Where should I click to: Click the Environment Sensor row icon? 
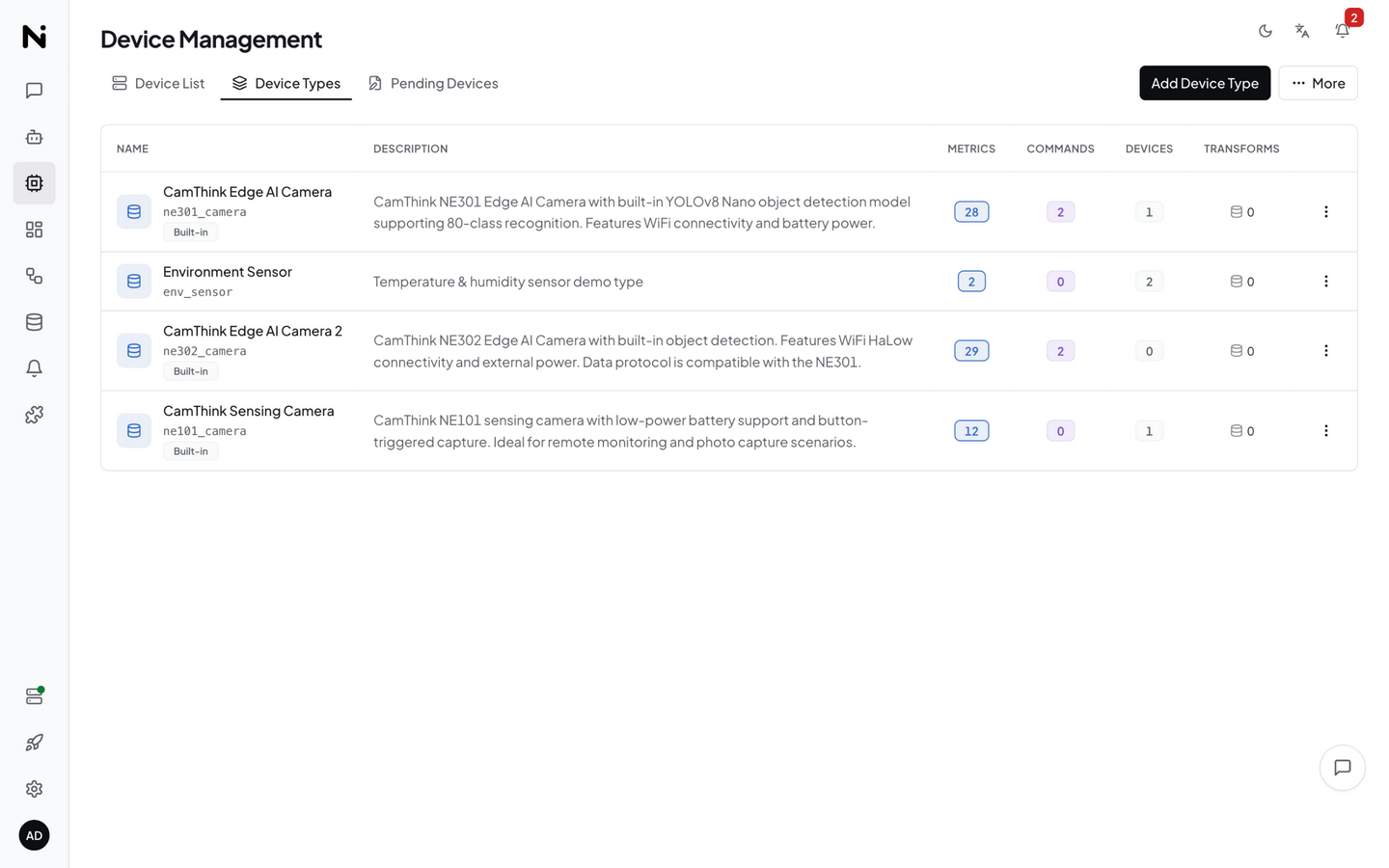[134, 282]
